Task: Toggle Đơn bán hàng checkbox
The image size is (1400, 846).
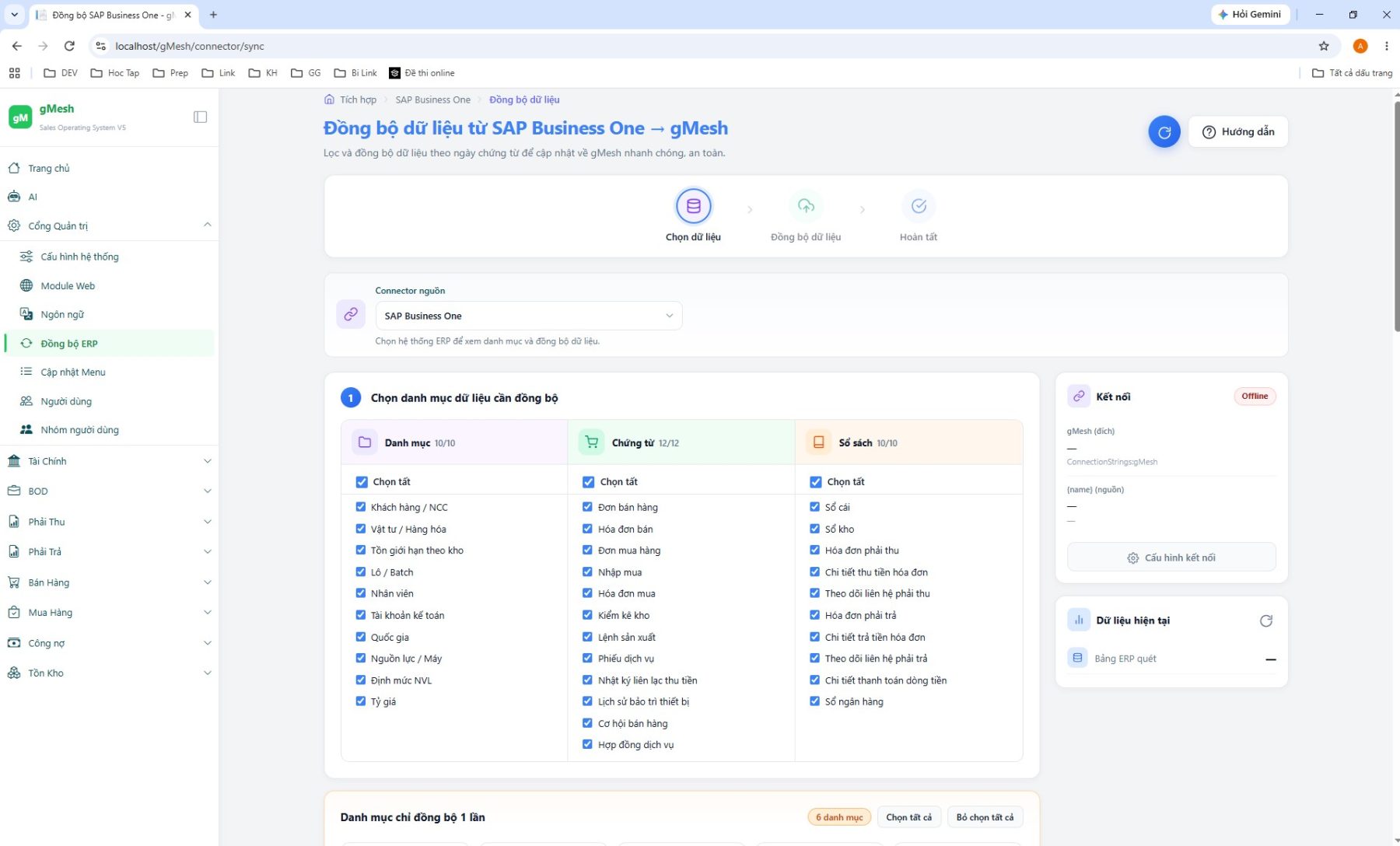Action: [x=588, y=507]
